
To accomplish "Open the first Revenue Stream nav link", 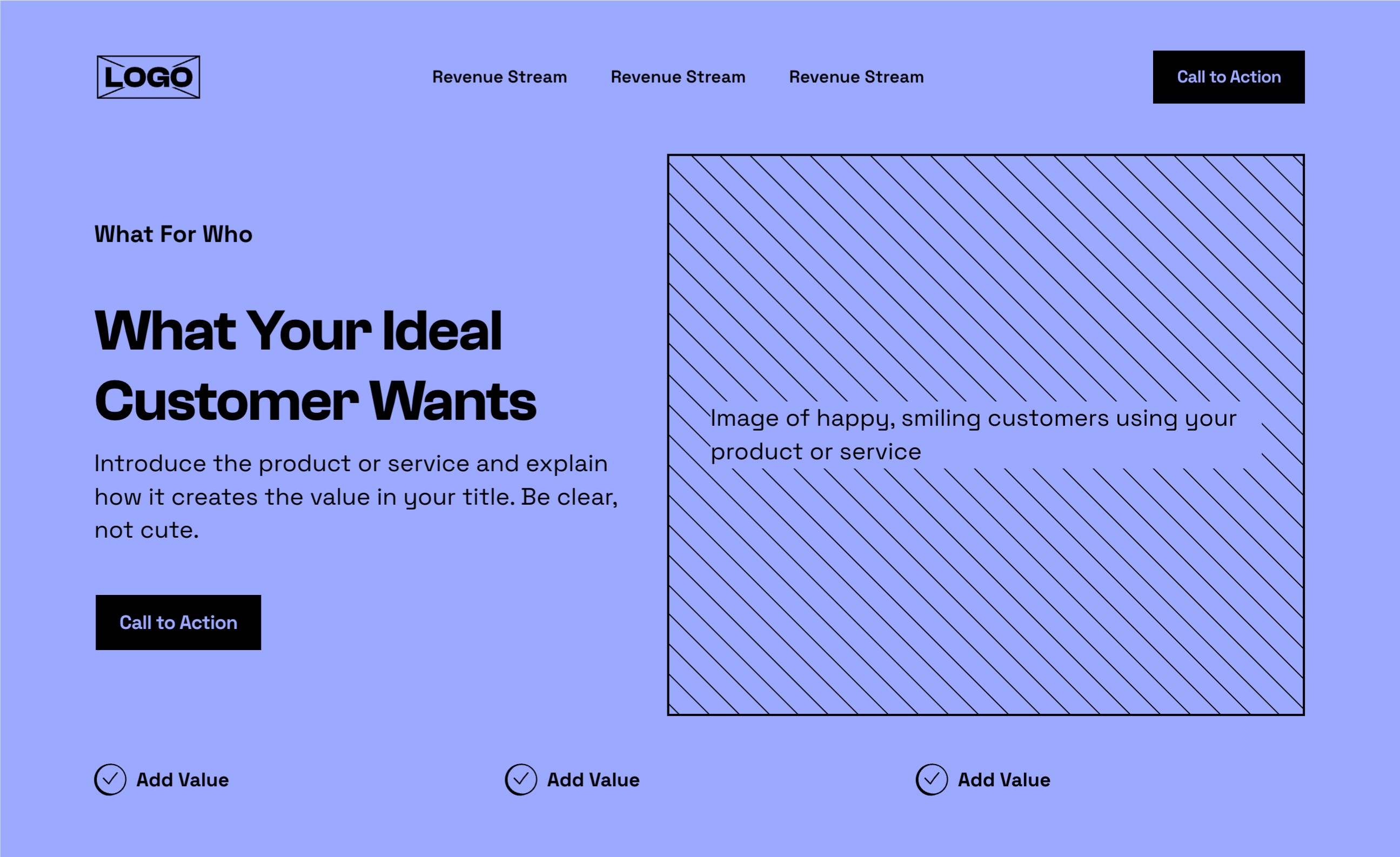I will (x=499, y=77).
